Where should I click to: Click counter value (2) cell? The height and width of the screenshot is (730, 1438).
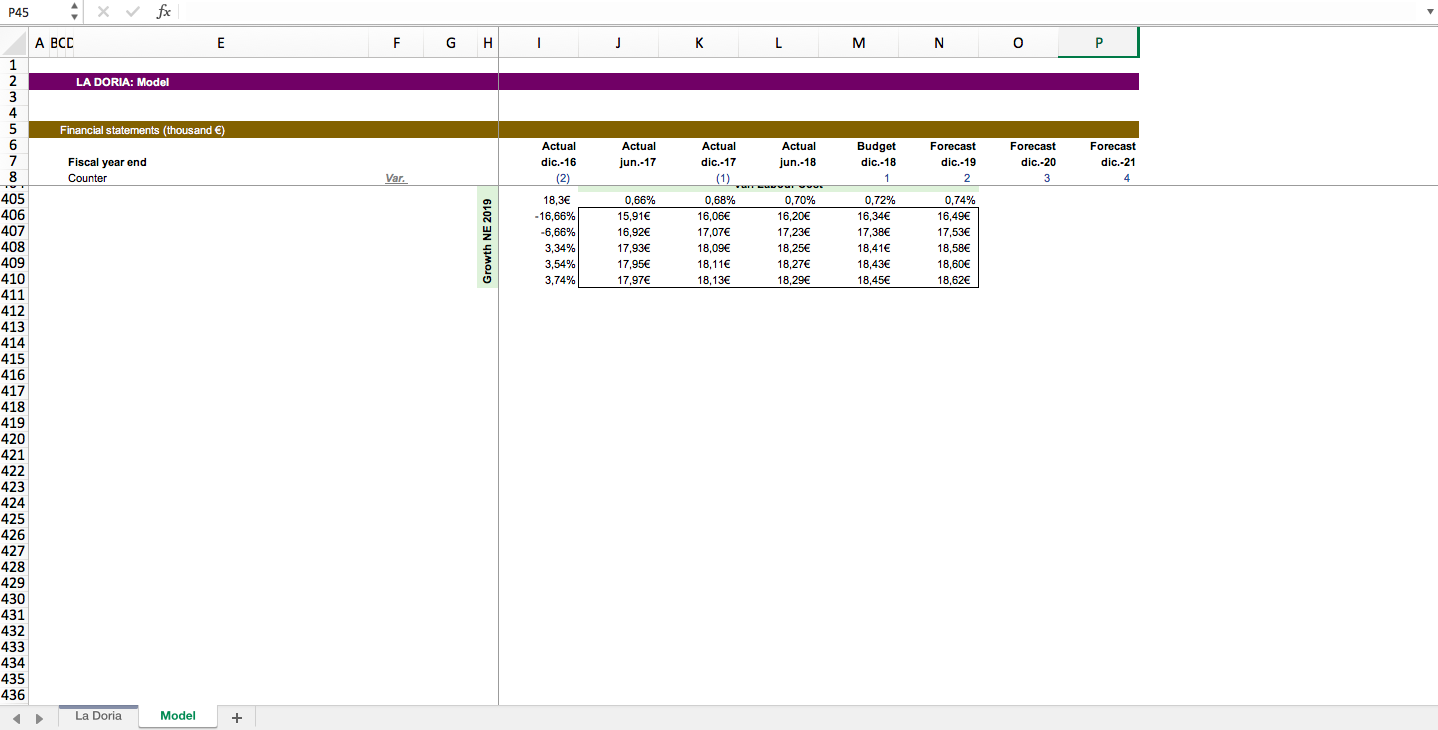pyautogui.click(x=563, y=178)
